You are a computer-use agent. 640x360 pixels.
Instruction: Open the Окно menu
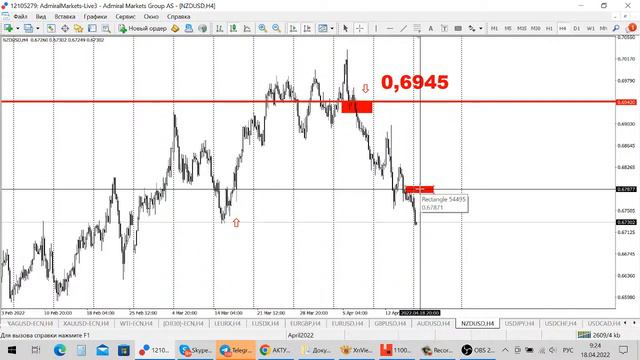151,17
